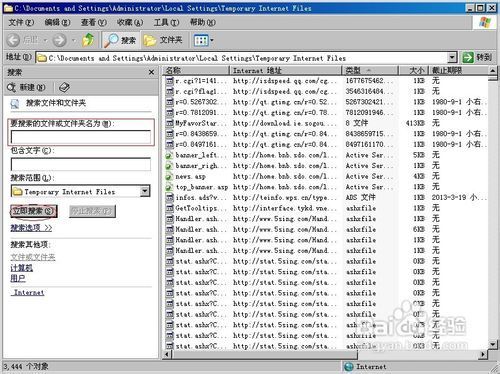Open the search scope Temporary Internet Files dropdown
This screenshot has width=500, height=374.
point(145,191)
